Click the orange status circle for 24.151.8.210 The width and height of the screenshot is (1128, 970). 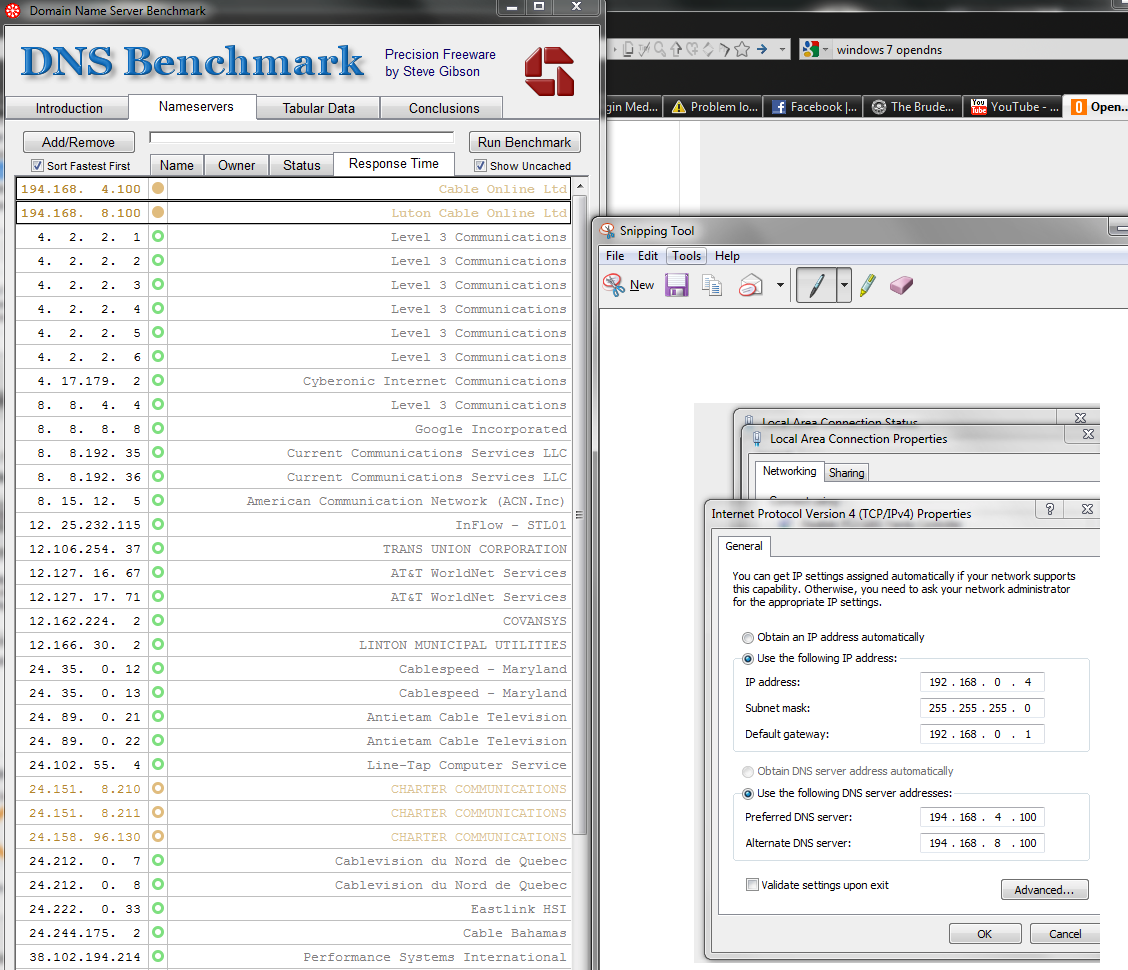point(158,788)
